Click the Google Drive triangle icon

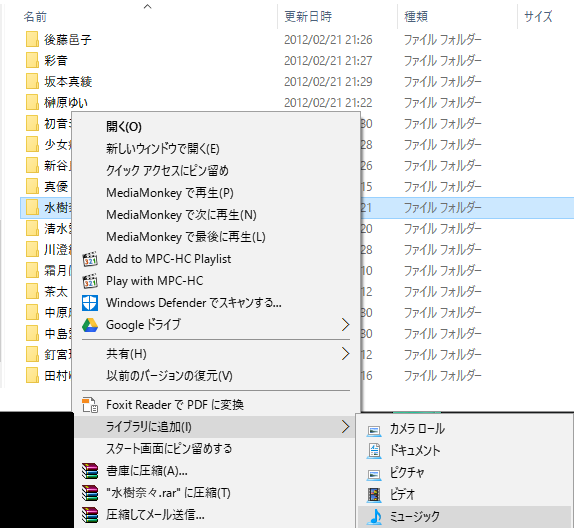click(x=90, y=325)
